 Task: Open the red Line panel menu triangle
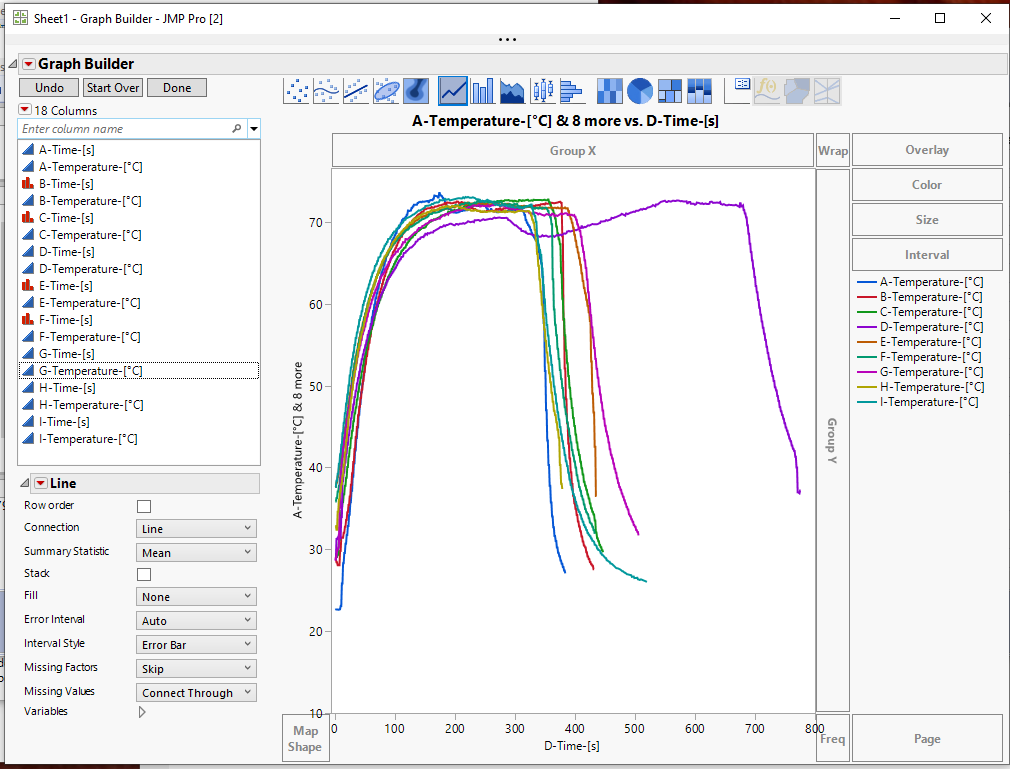click(40, 483)
